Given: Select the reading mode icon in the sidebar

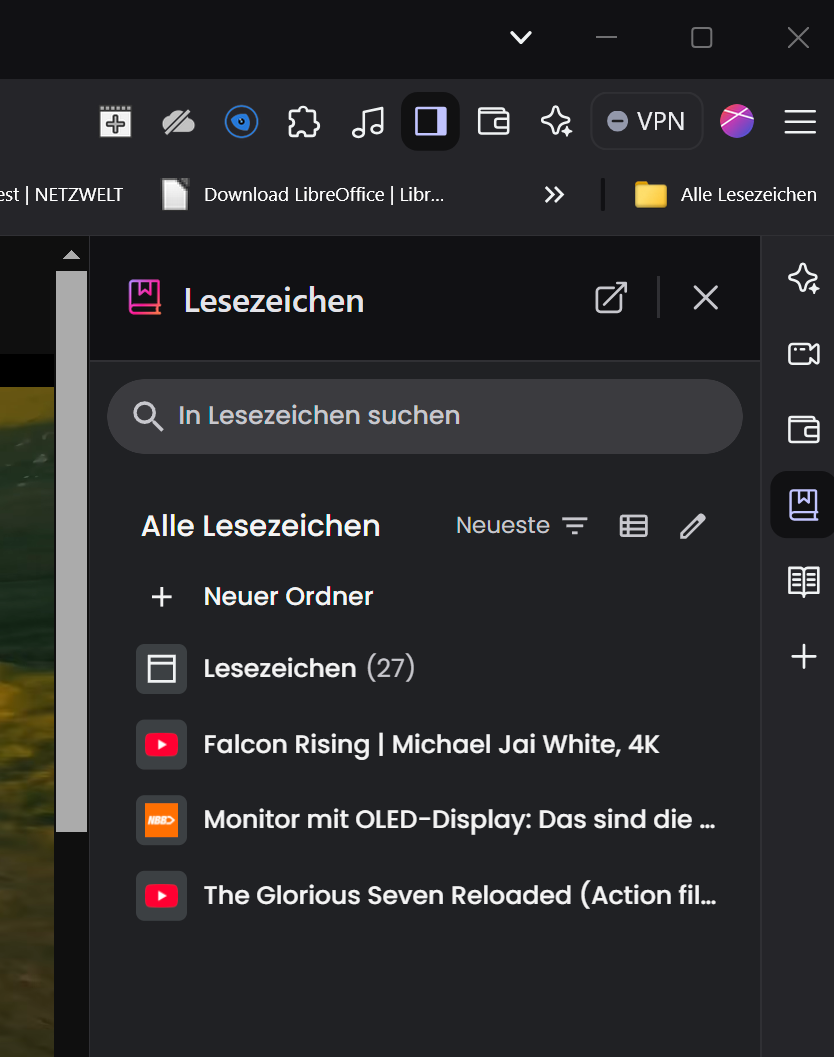Looking at the screenshot, I should point(804,581).
